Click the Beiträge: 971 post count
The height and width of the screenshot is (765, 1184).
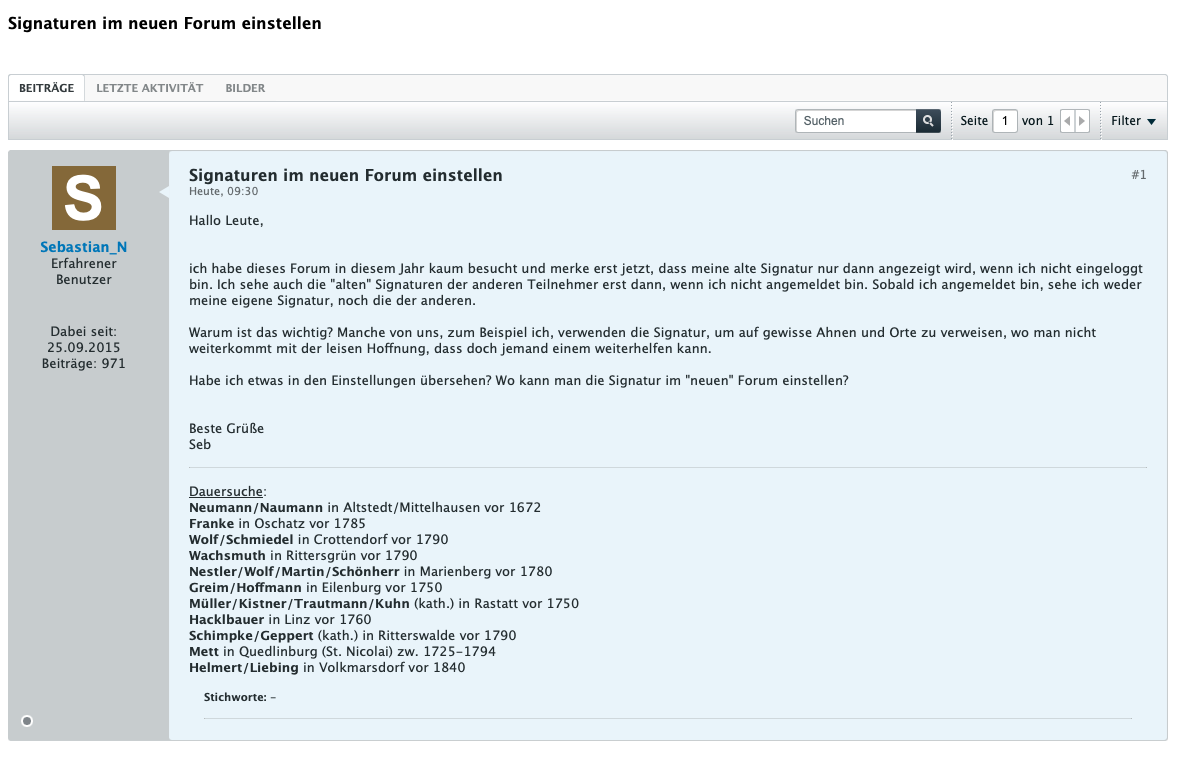84,363
